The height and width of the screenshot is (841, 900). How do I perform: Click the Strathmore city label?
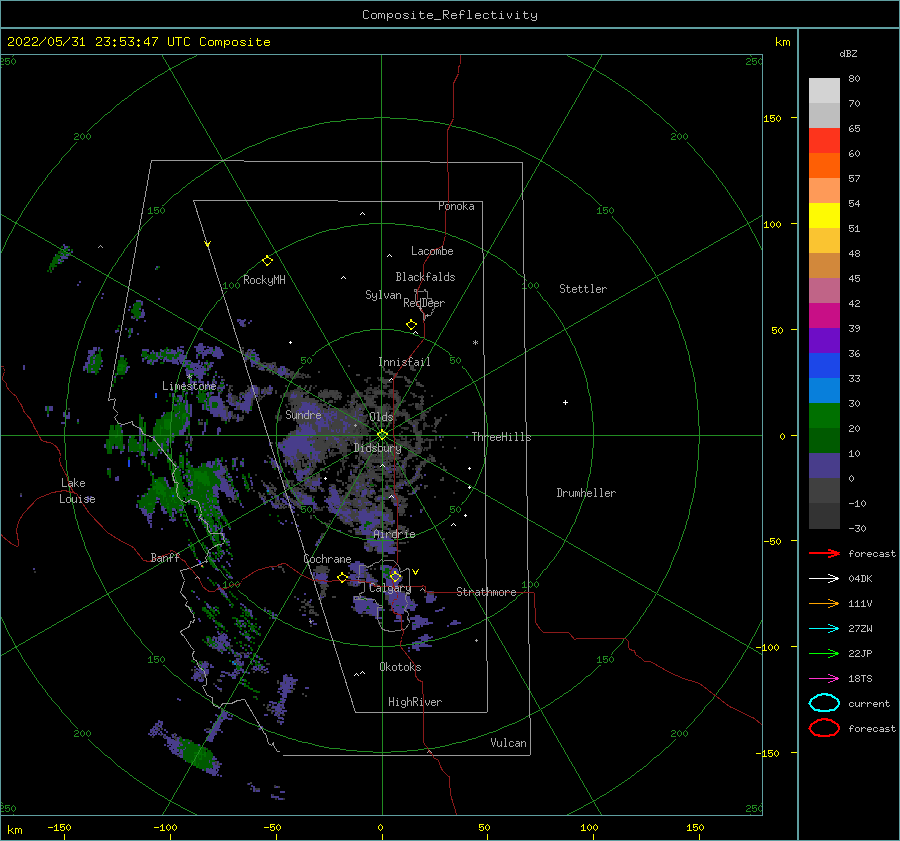point(486,592)
